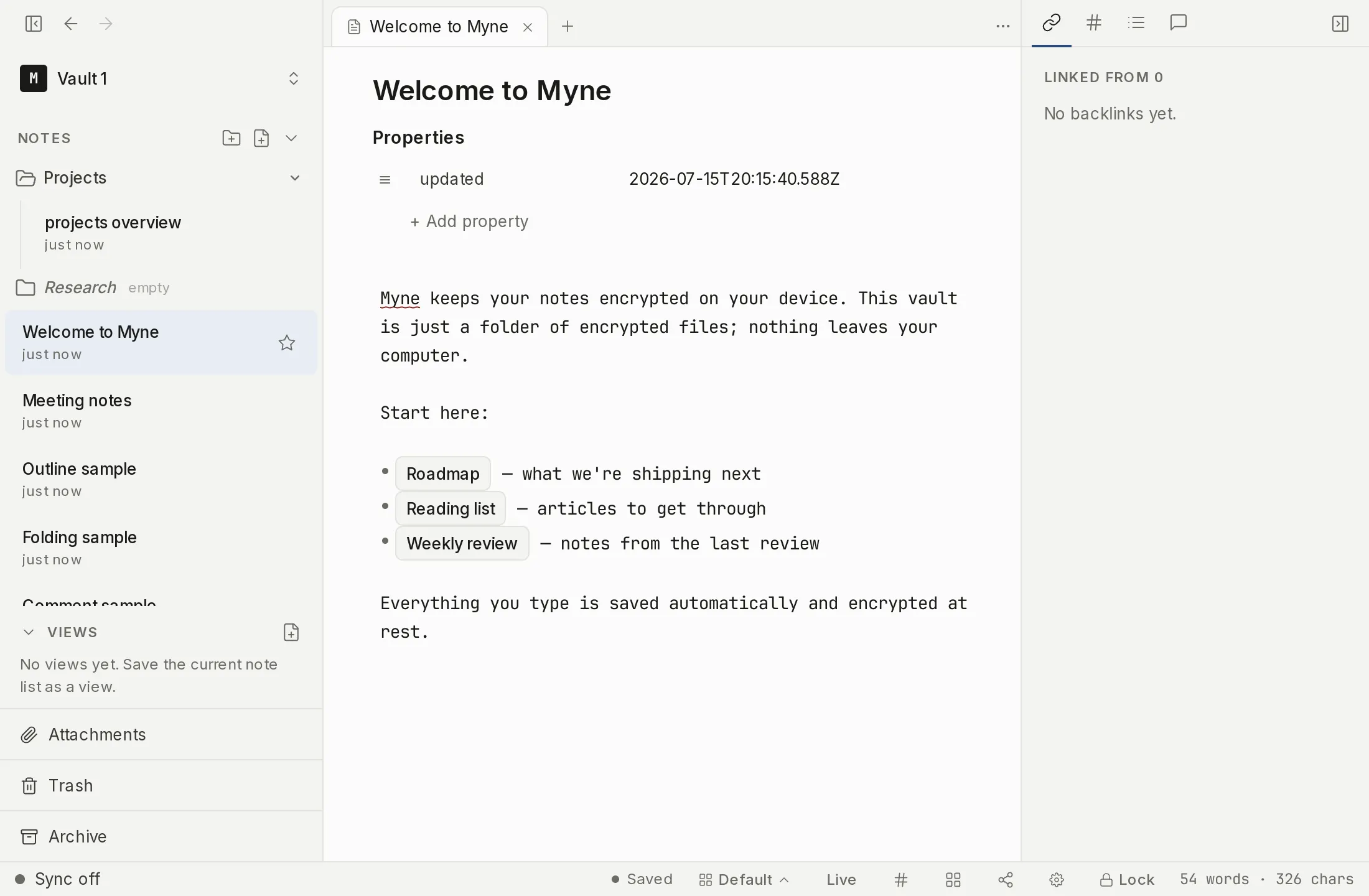The image size is (1369, 896).
Task: Open settings with the gear icon
Action: [x=1057, y=879]
